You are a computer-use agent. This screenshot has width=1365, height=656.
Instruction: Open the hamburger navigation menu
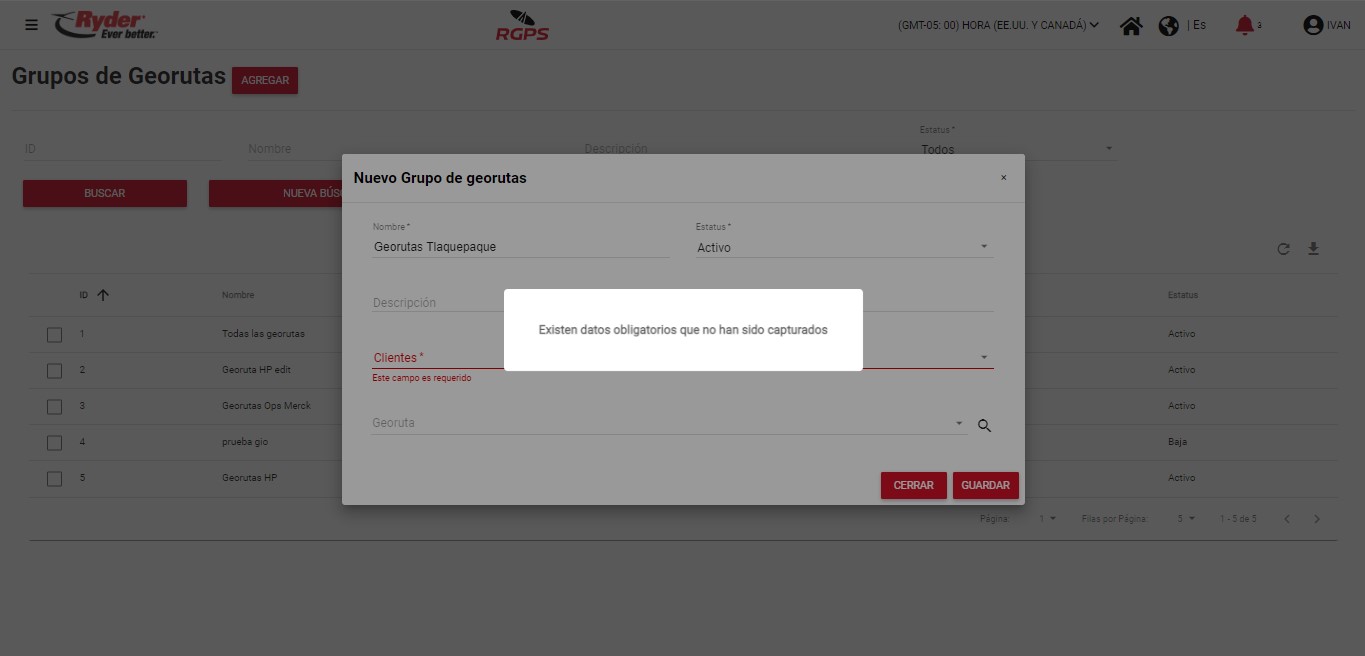tap(32, 25)
